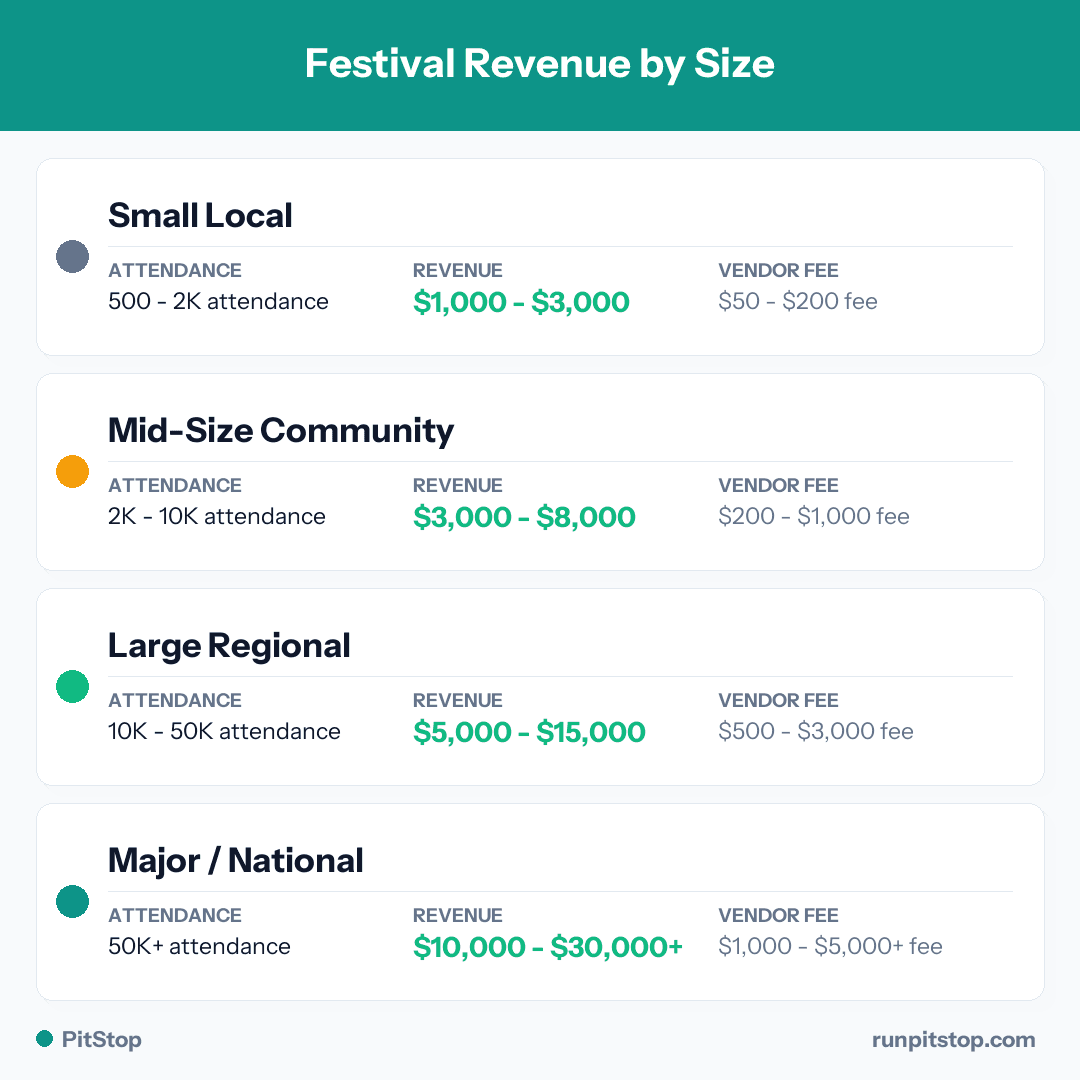Click the VENDOR FEE label in Large Regional card
The image size is (1080, 1080).
[778, 700]
